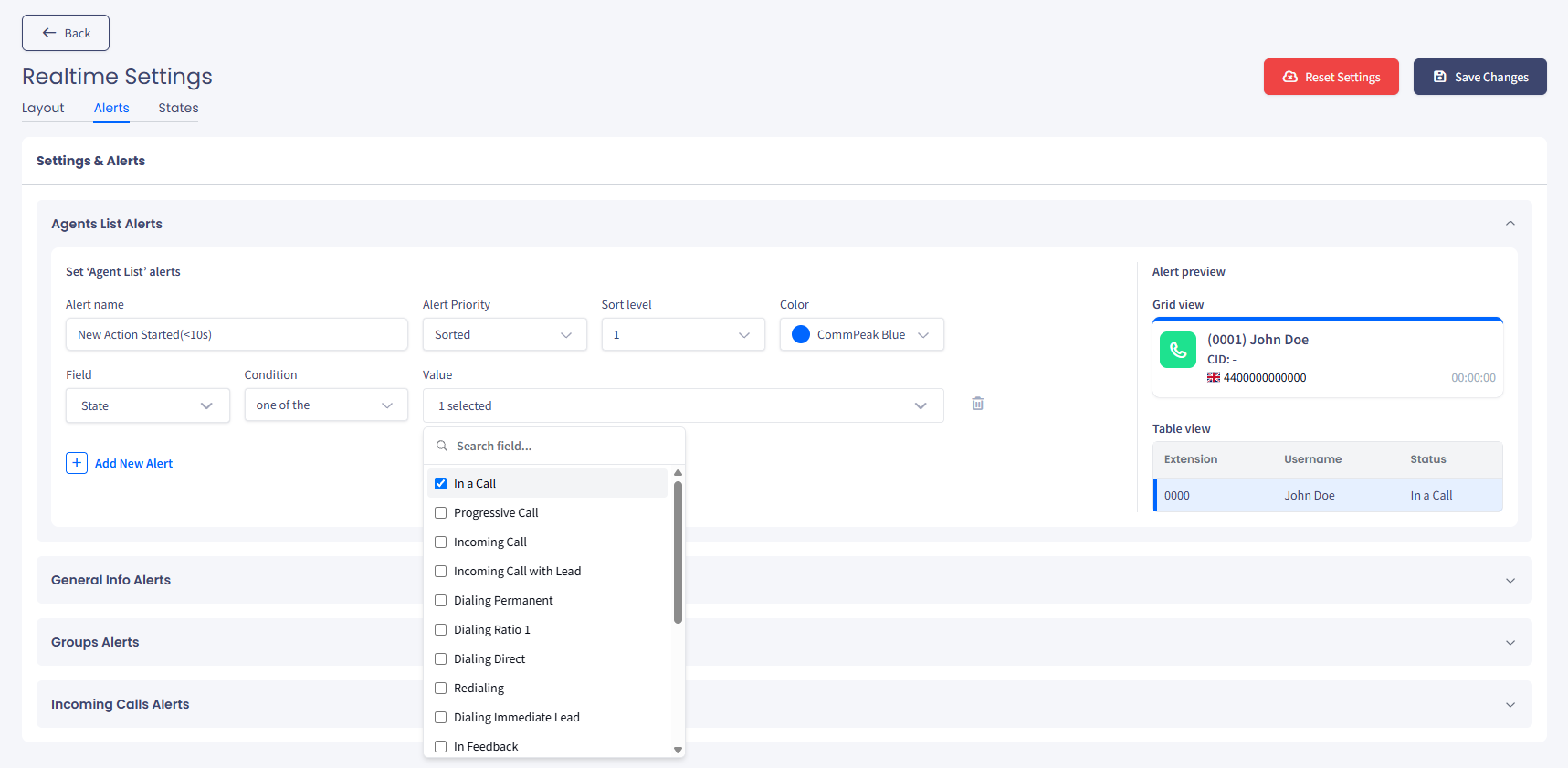The height and width of the screenshot is (768, 1568).
Task: Click the John Doe grid view card
Action: coord(1328,357)
